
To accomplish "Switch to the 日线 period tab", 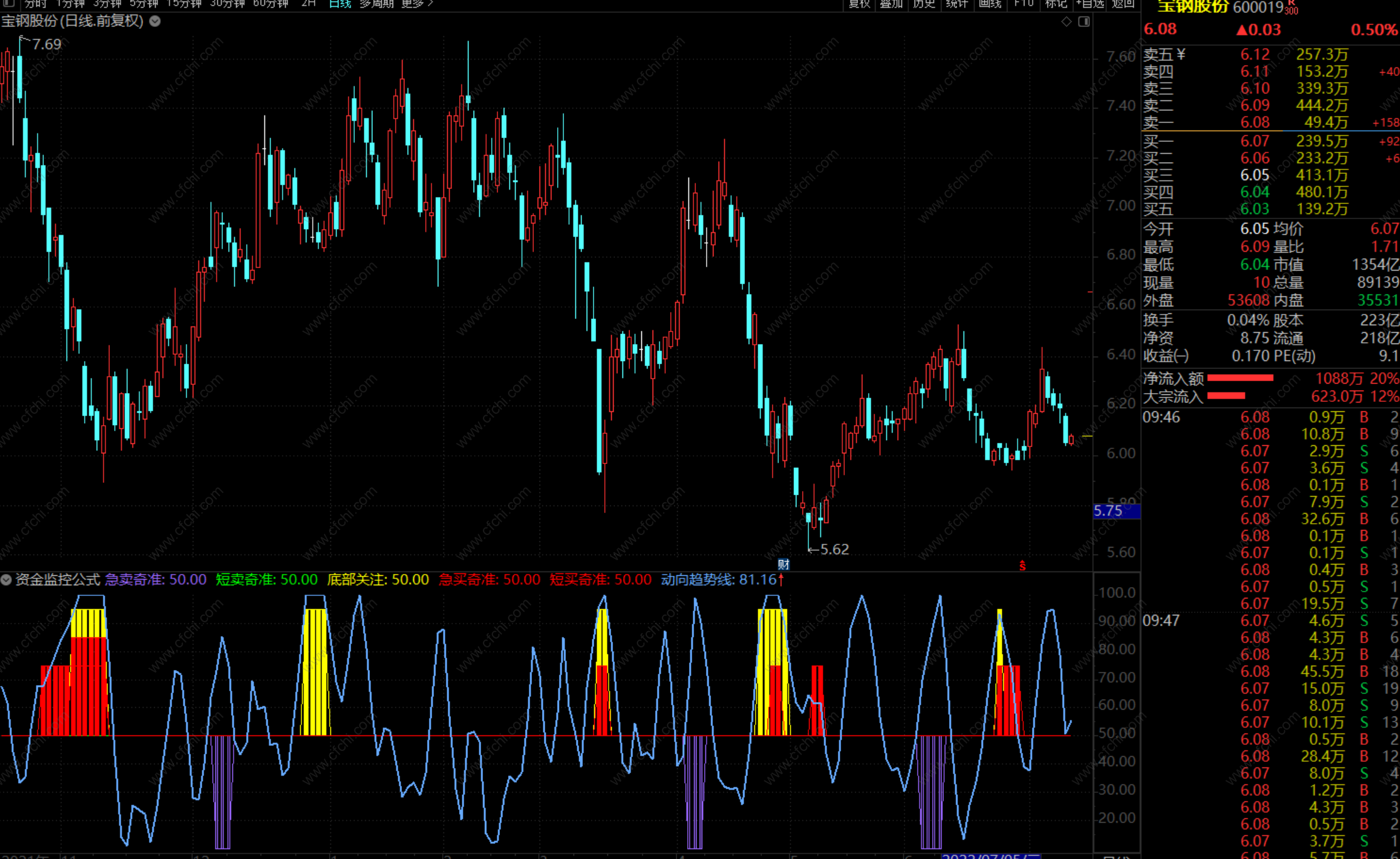I will [x=340, y=4].
